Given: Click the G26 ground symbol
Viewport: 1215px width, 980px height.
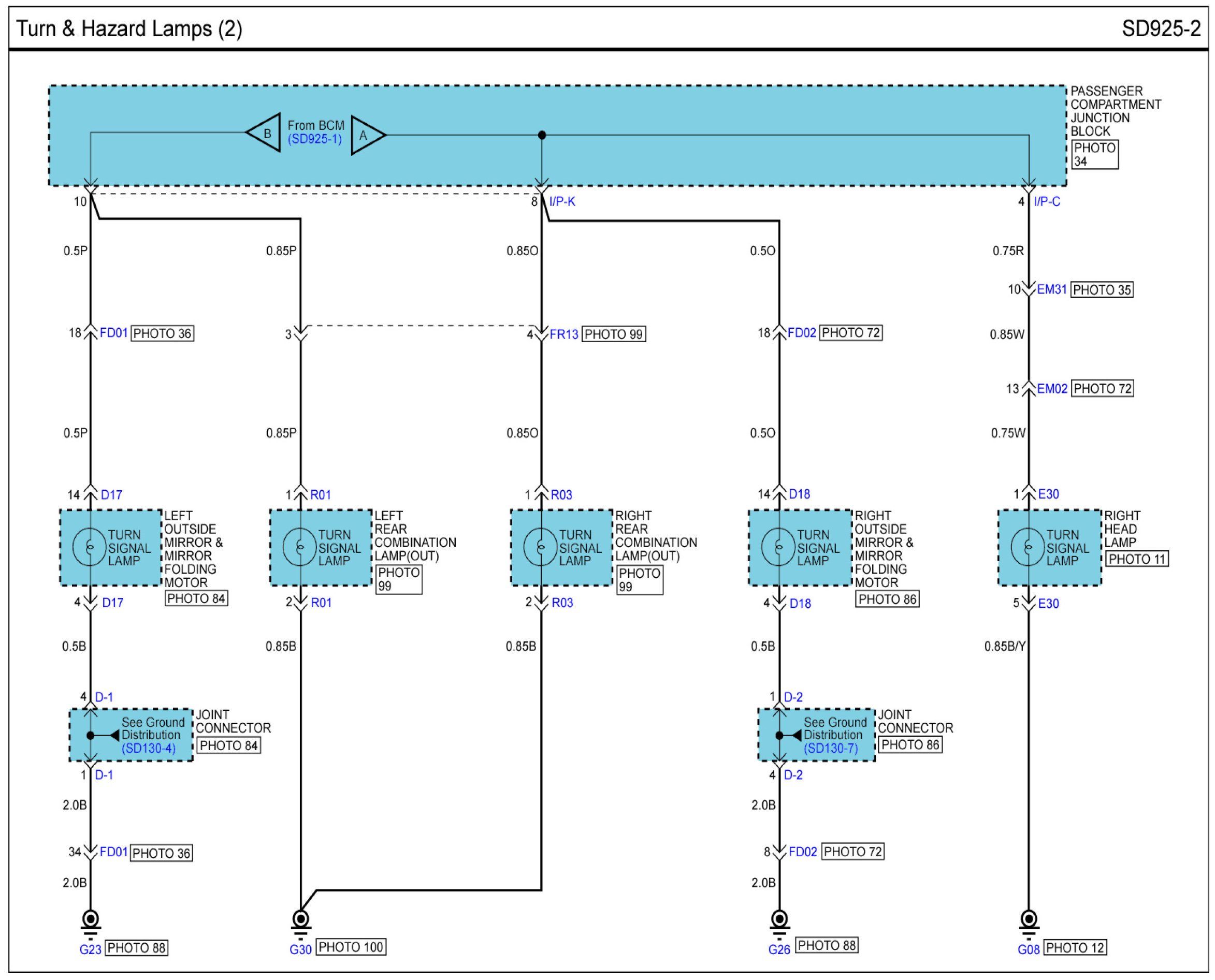Looking at the screenshot, I should (x=779, y=921).
